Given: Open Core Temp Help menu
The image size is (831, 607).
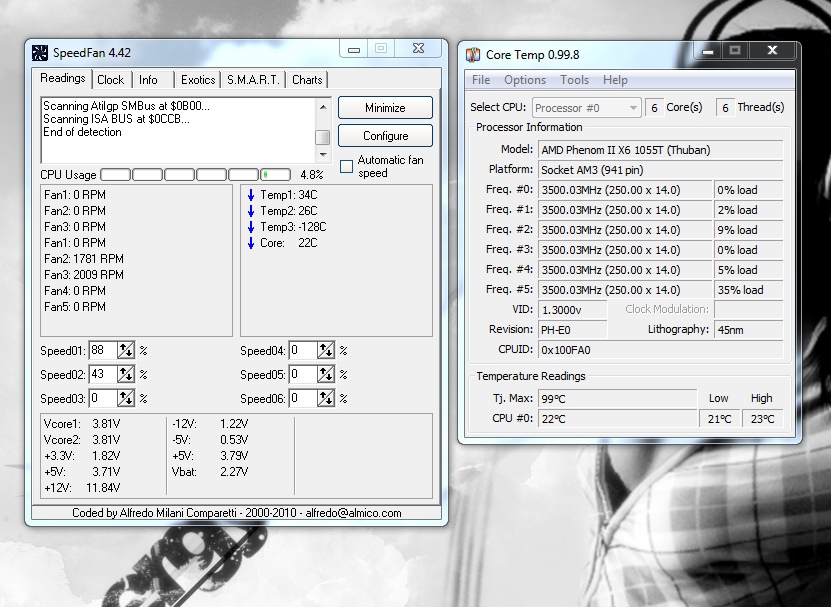Looking at the screenshot, I should 615,80.
